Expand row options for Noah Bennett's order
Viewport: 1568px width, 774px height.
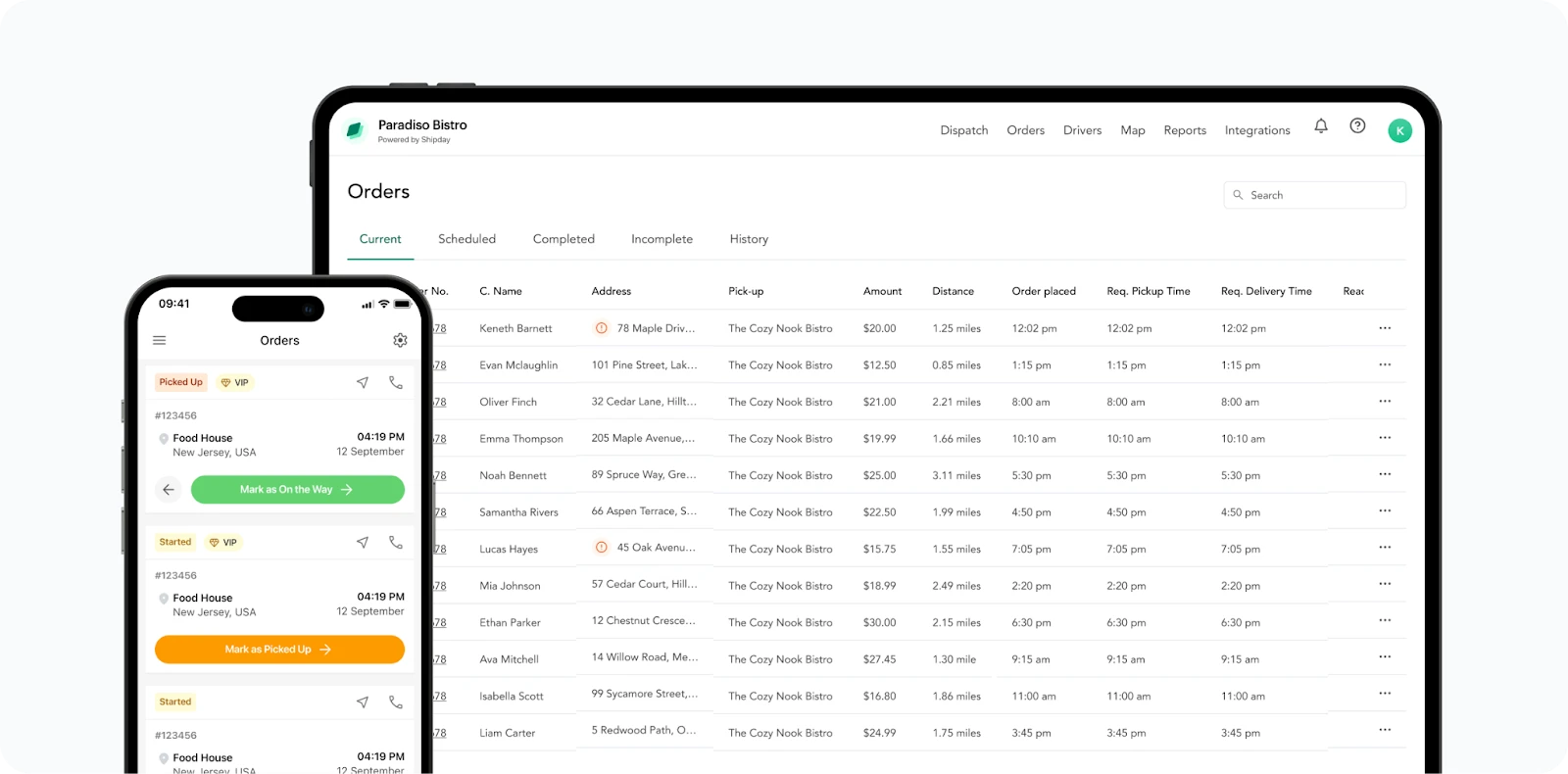1385,474
